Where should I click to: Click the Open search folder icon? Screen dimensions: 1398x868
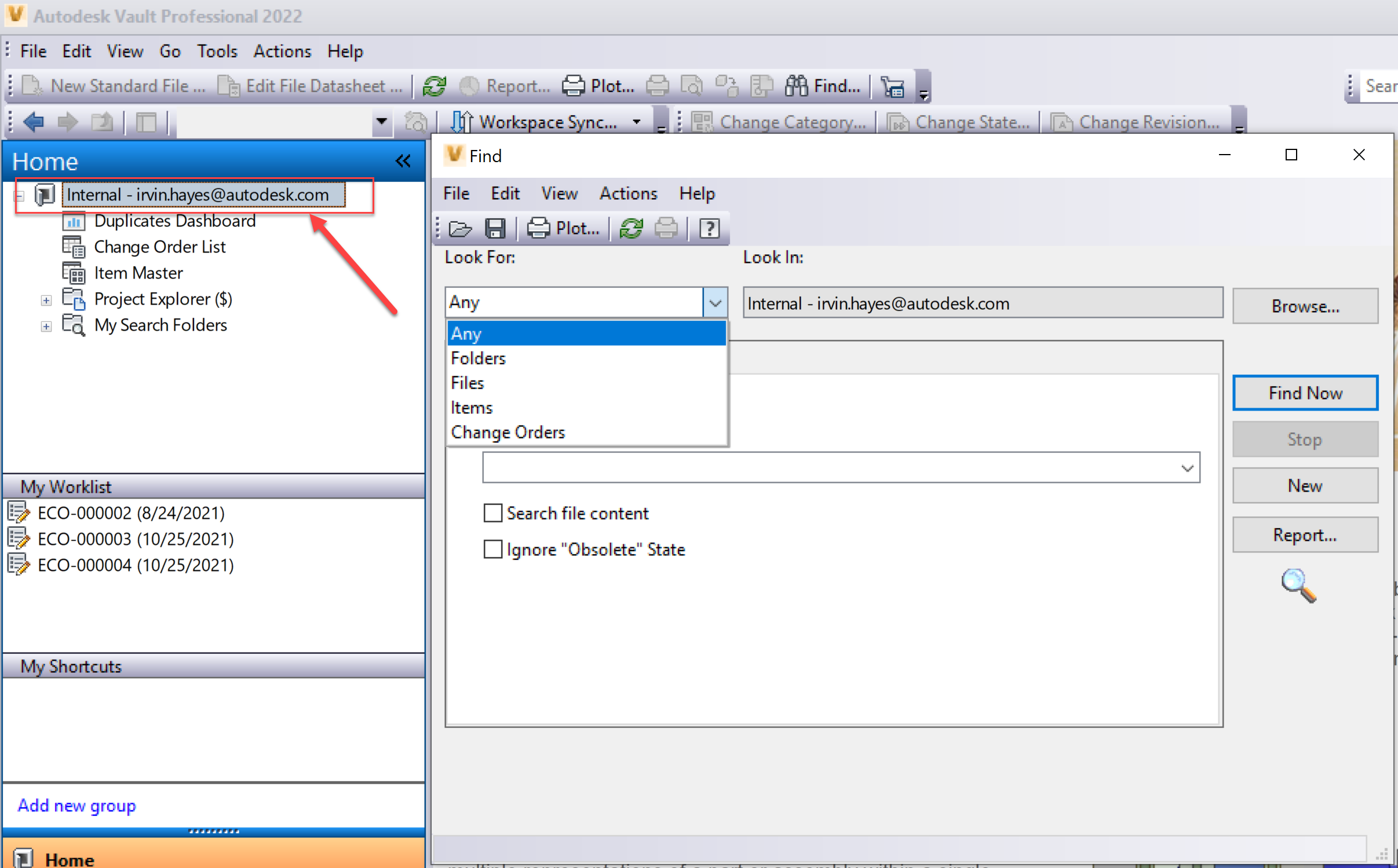[x=460, y=228]
